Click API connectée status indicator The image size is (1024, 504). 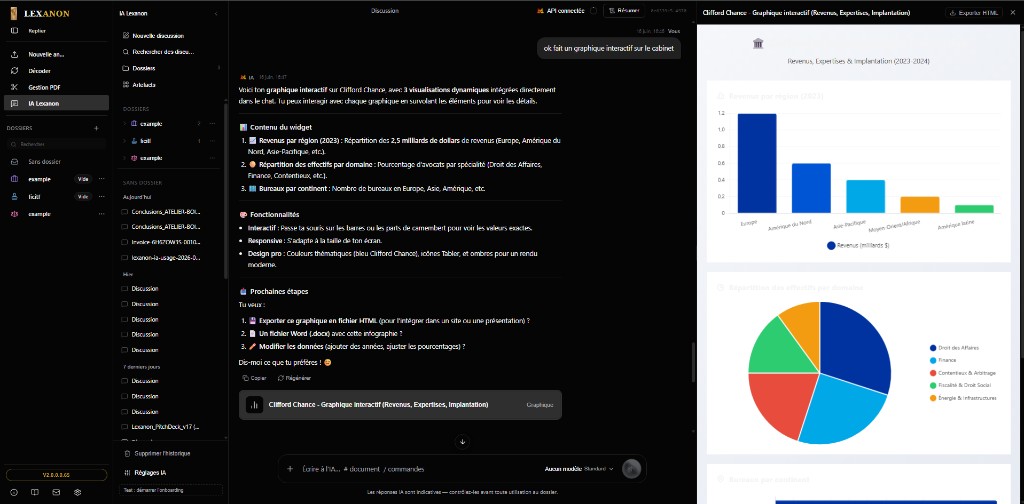(x=560, y=10)
